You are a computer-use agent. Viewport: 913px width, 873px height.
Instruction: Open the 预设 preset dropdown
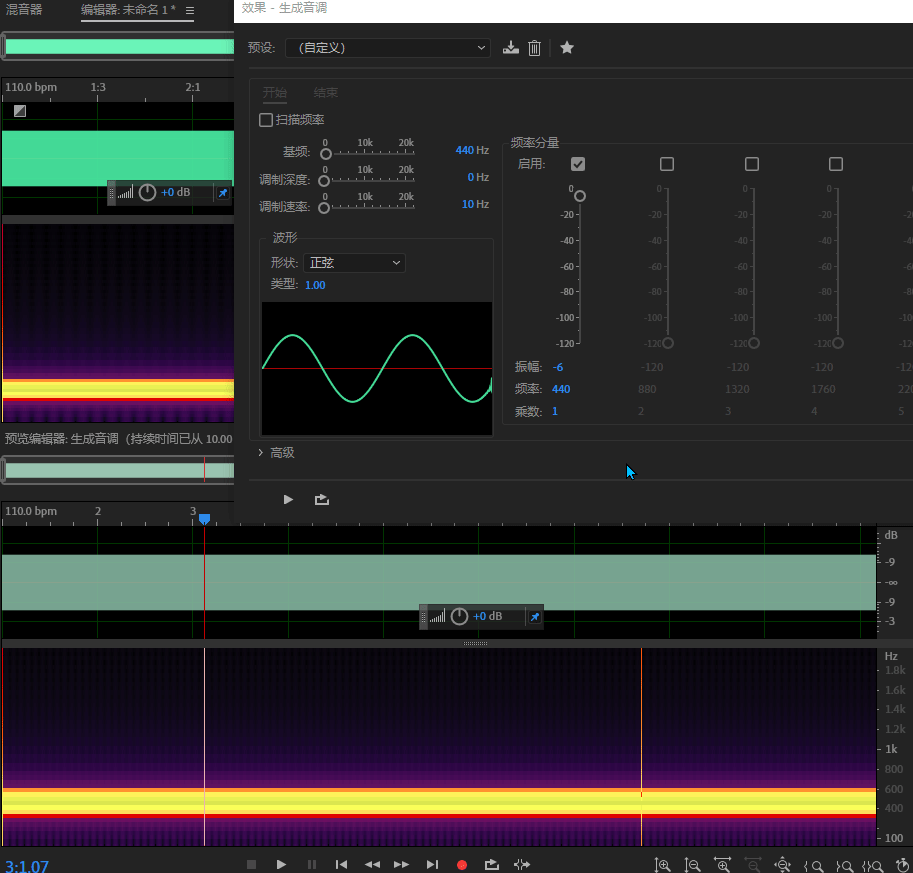(388, 48)
